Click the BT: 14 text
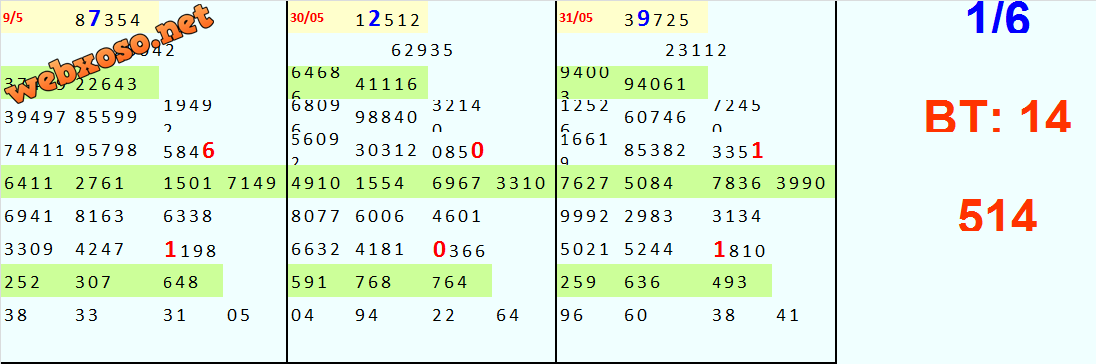 click(x=997, y=117)
